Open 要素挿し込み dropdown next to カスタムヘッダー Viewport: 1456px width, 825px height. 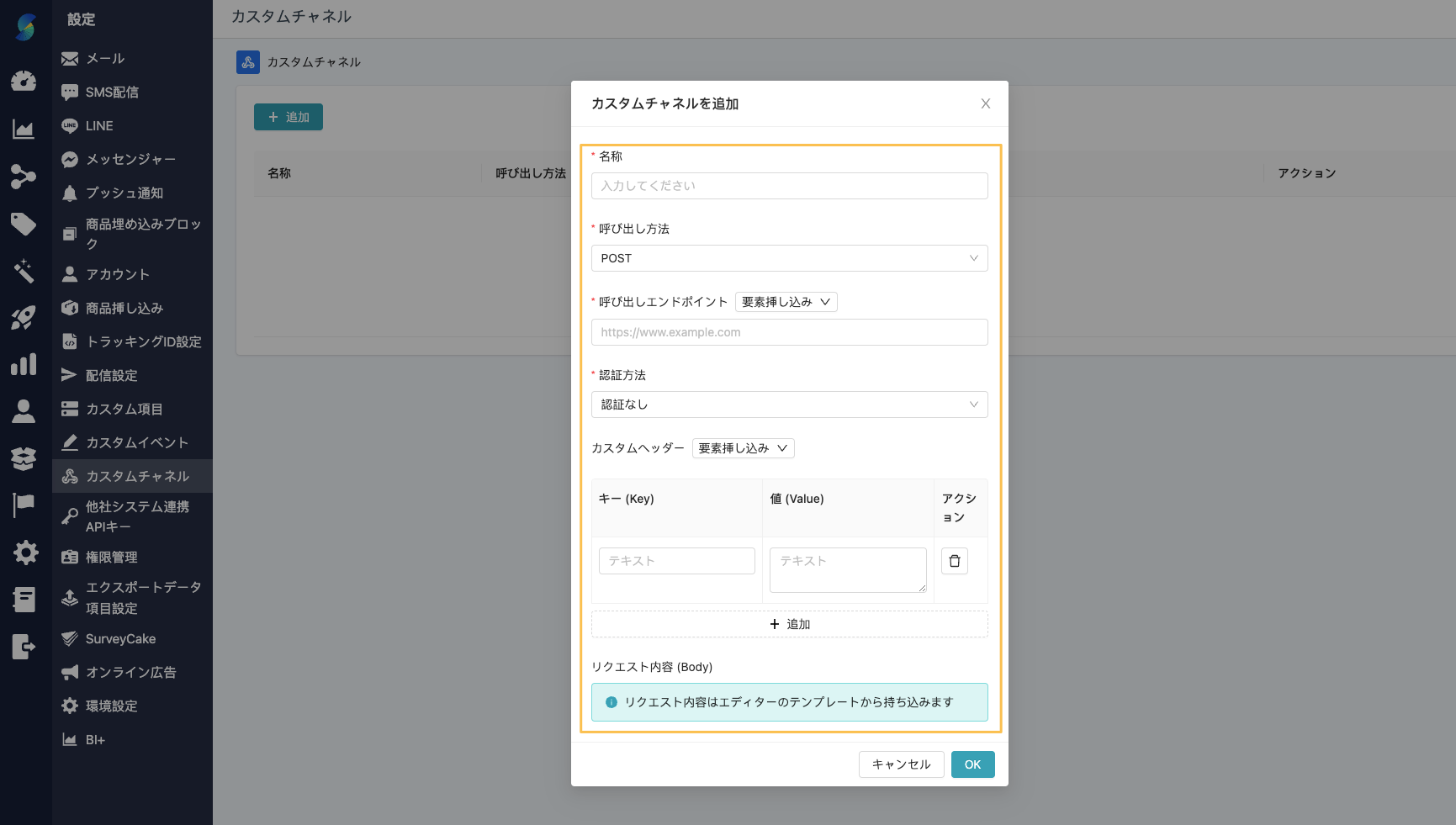(x=743, y=448)
